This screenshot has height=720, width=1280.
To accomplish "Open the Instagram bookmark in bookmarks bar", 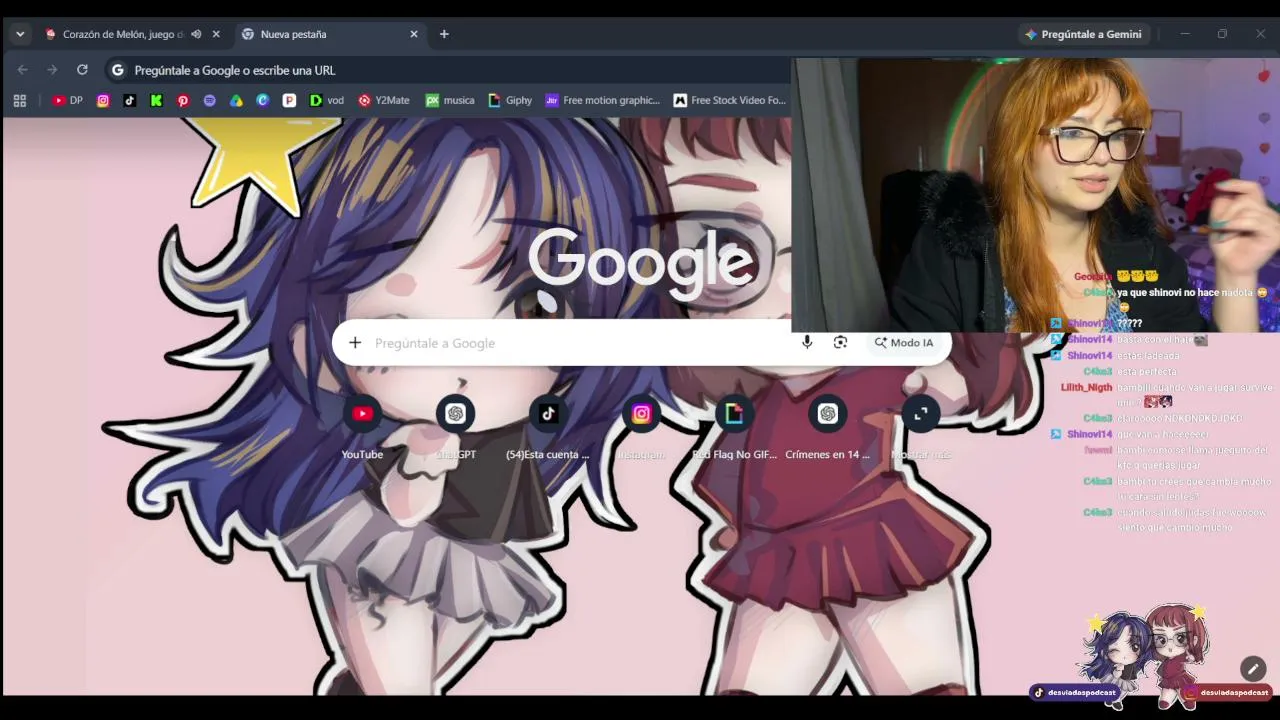I will coord(103,100).
